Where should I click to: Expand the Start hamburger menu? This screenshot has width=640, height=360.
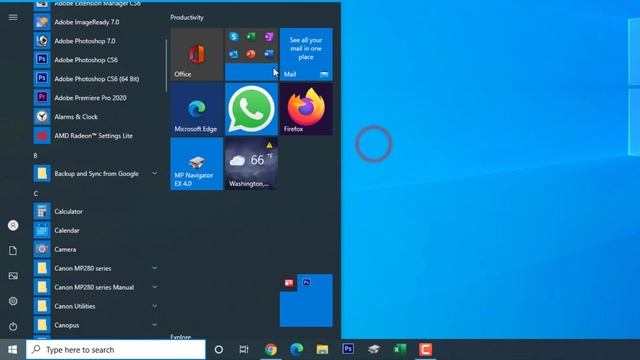pyautogui.click(x=13, y=17)
